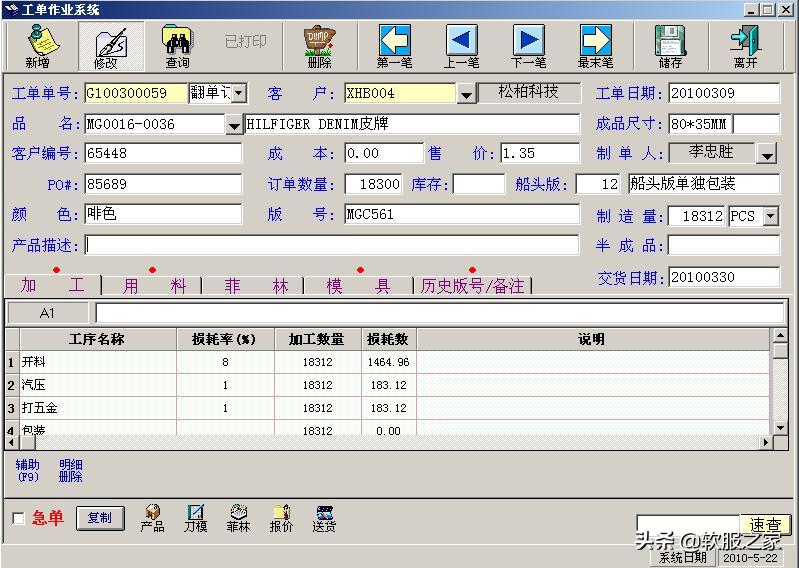799x568 pixels.
Task: Check the 急单 (rush order) checkbox
Action: (x=18, y=518)
